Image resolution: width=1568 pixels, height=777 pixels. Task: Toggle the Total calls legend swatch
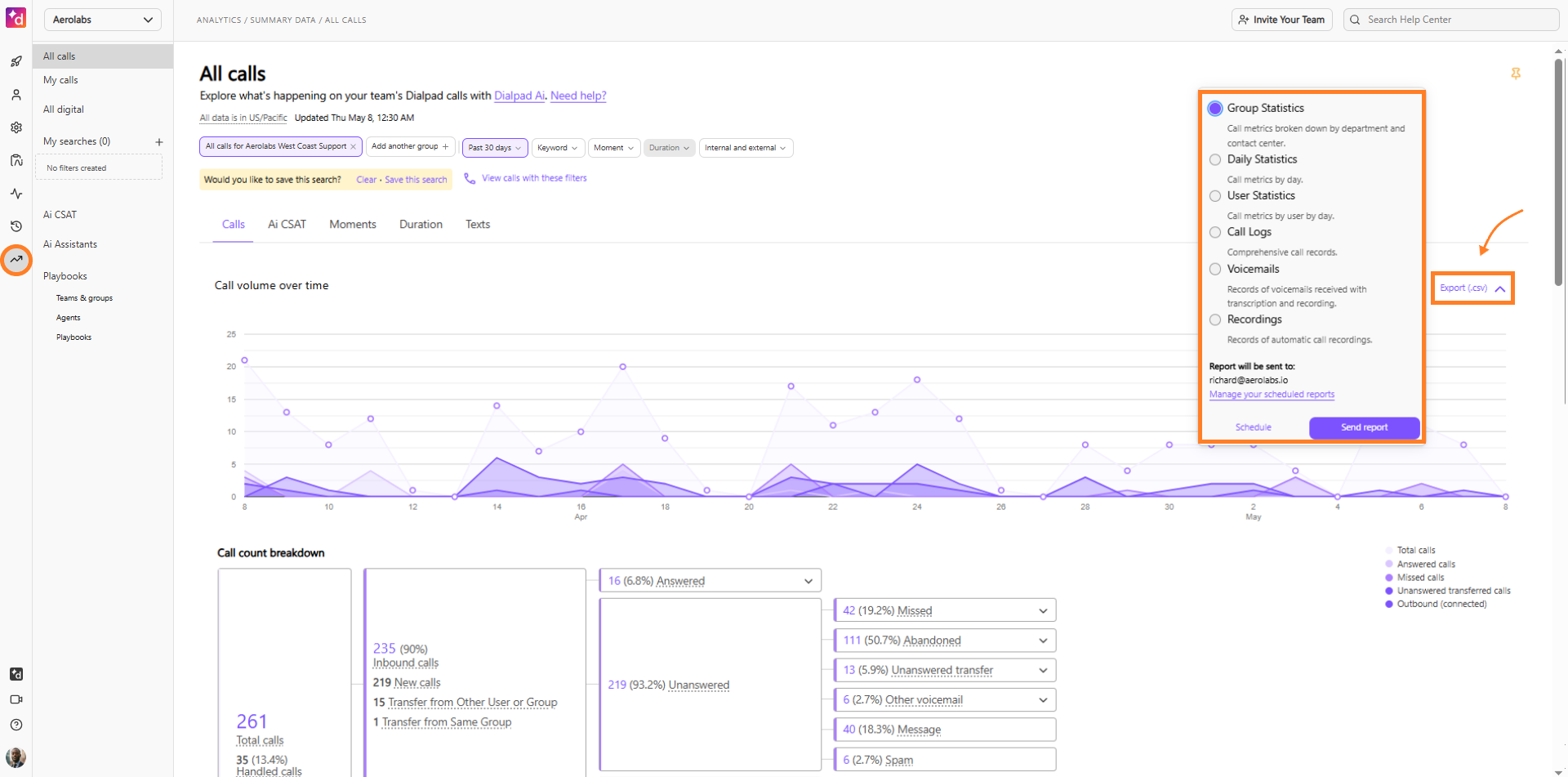(x=1389, y=551)
